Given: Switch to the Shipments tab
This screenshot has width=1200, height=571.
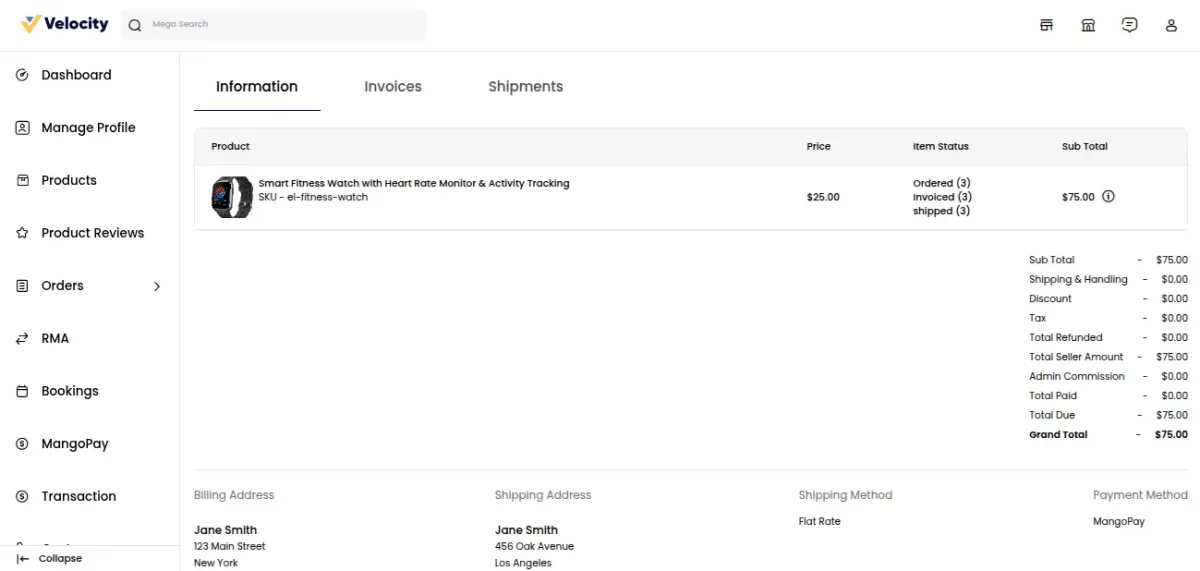Looking at the screenshot, I should 526,87.
